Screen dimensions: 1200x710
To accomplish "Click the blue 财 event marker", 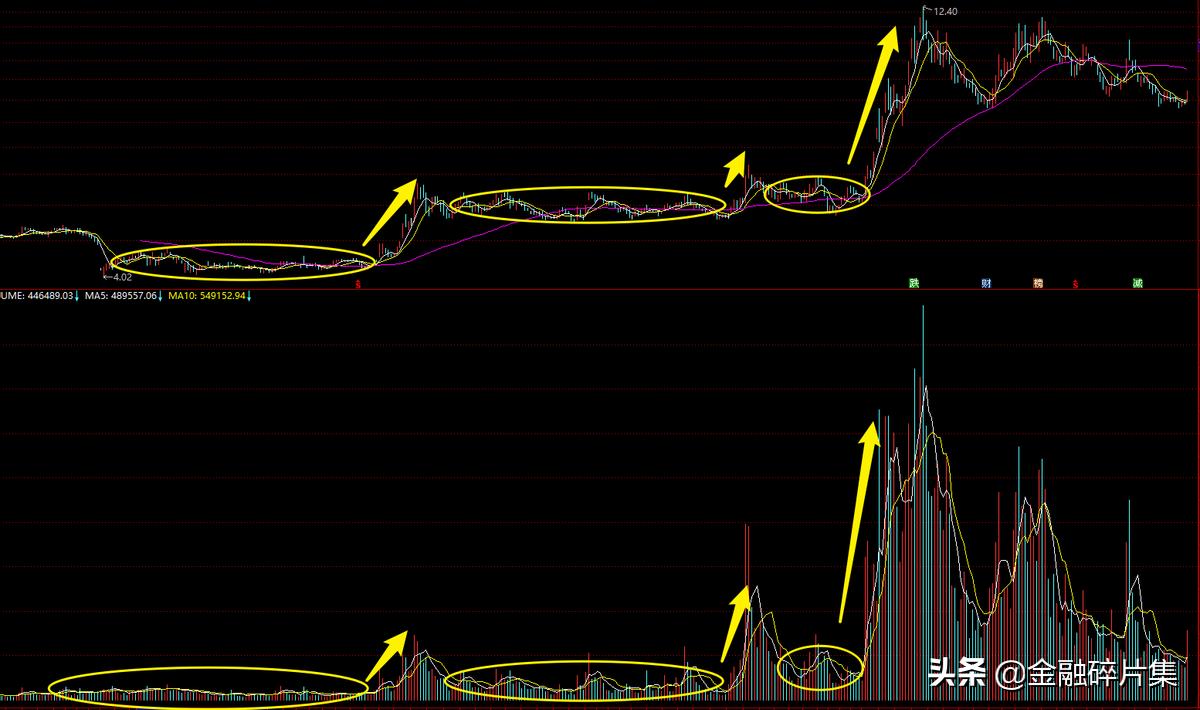I will coord(987,284).
